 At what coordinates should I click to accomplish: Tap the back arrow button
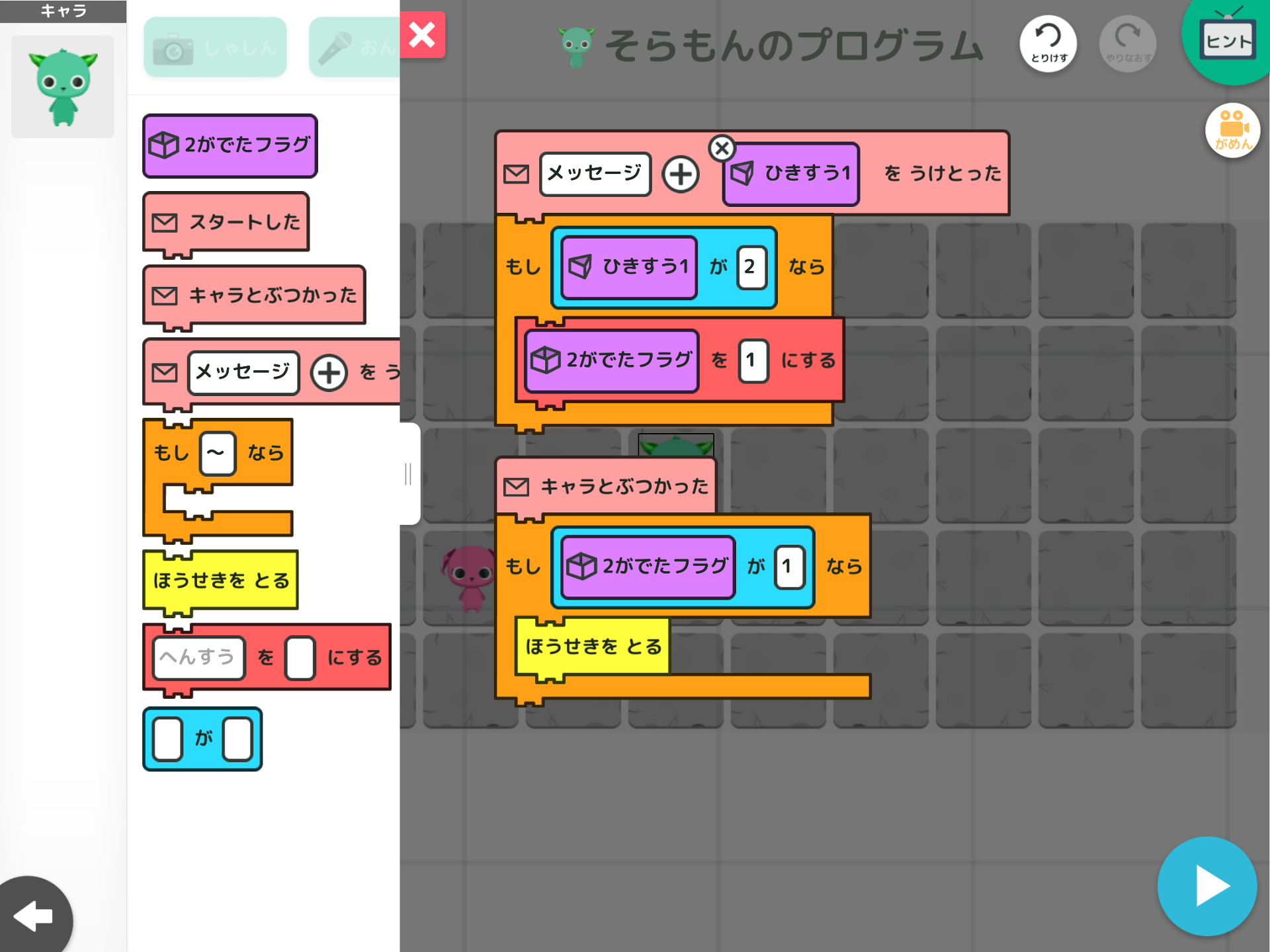click(x=33, y=916)
